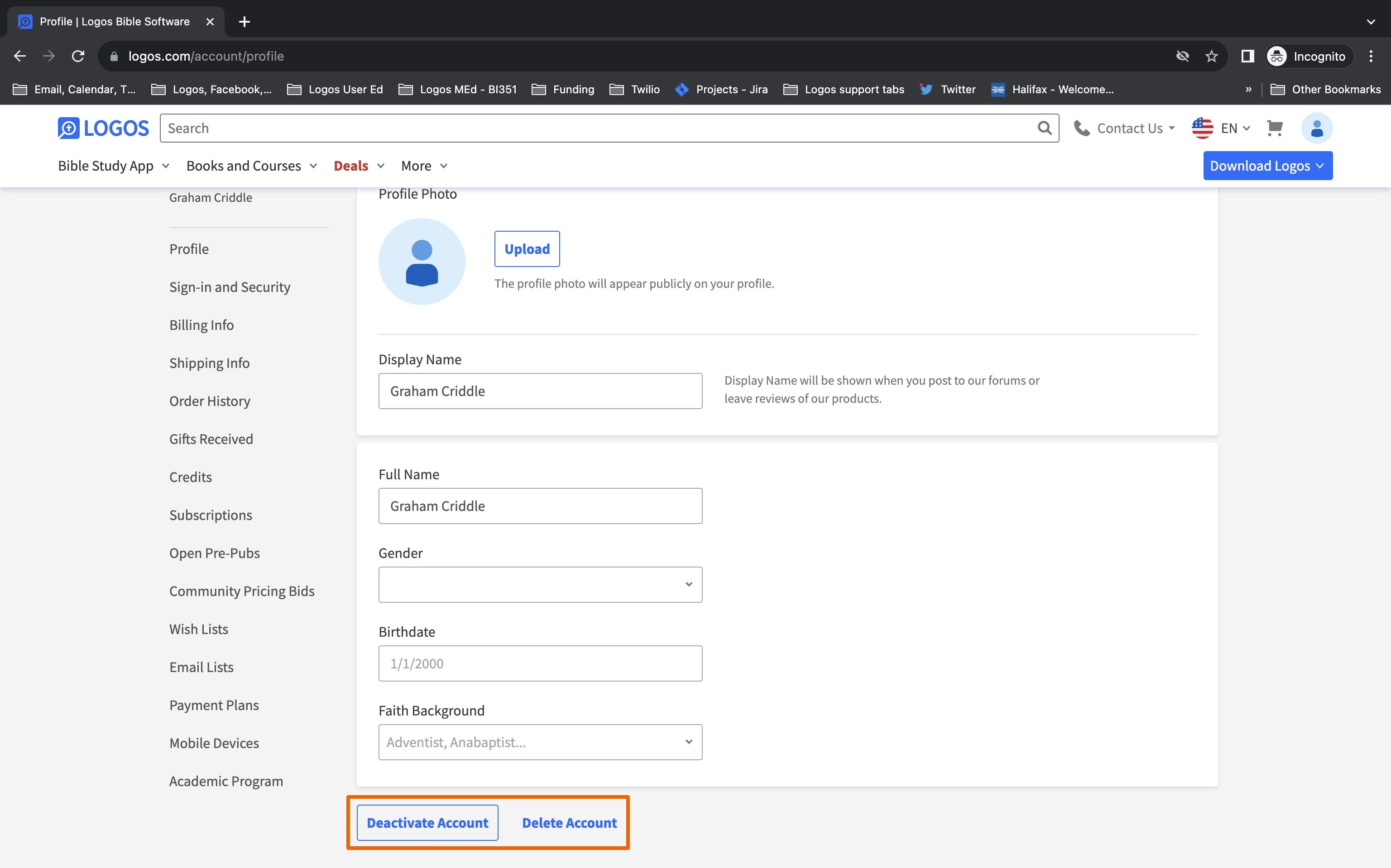The height and width of the screenshot is (868, 1391).
Task: Expand Deals menu
Action: point(359,165)
